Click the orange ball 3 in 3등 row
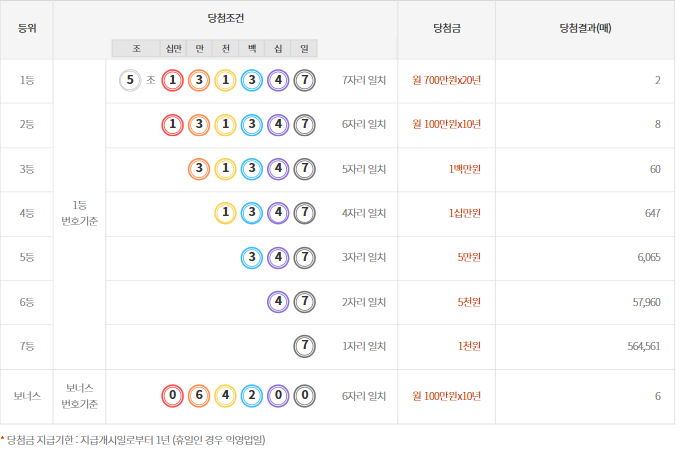This screenshot has width=680, height=450. [199, 169]
